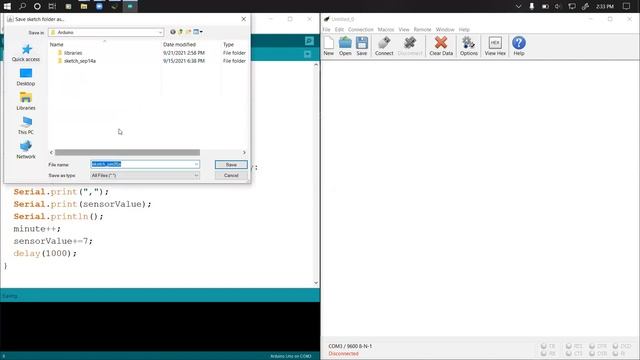
Task: Open Arduino tab menu arrow below serial monitor
Action: (307, 54)
